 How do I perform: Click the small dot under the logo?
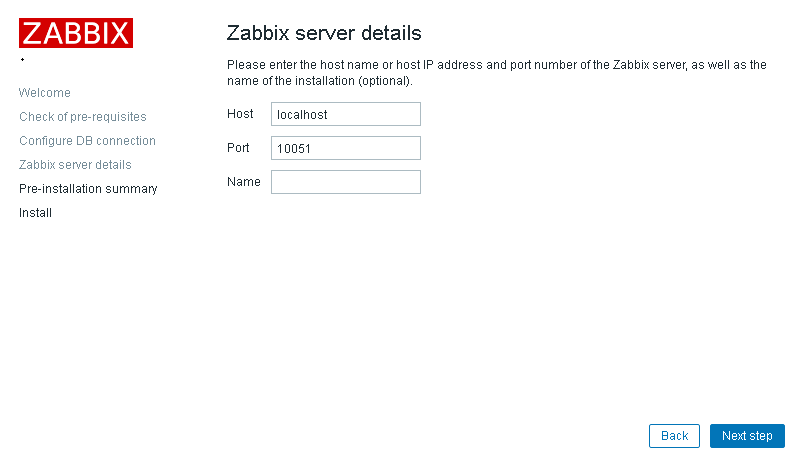22,60
